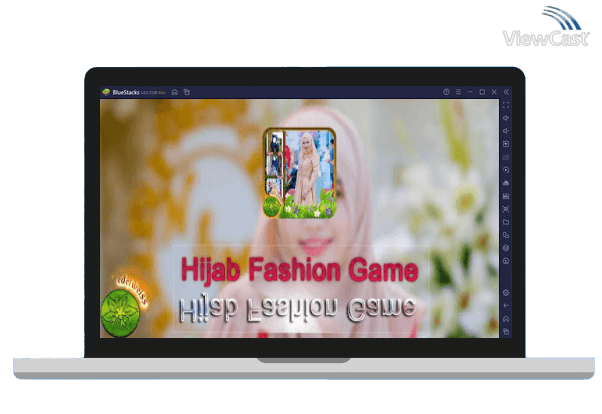This screenshot has height=414, width=602.
Task: Click the green edelweiss flower logo
Action: click(120, 313)
